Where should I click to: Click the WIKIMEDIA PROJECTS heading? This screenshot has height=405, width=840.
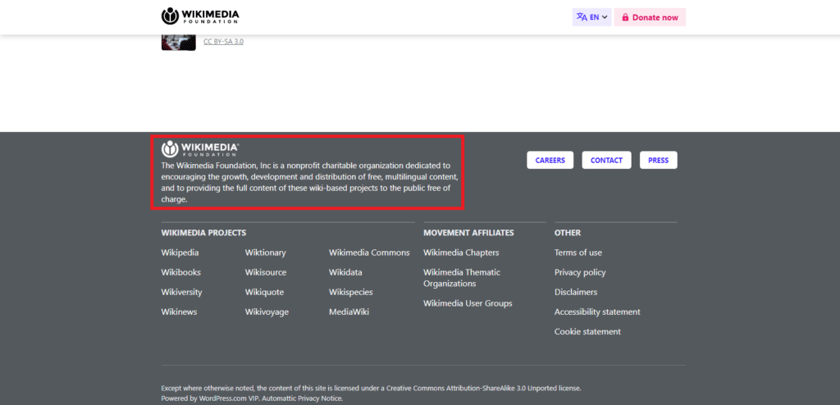204,233
